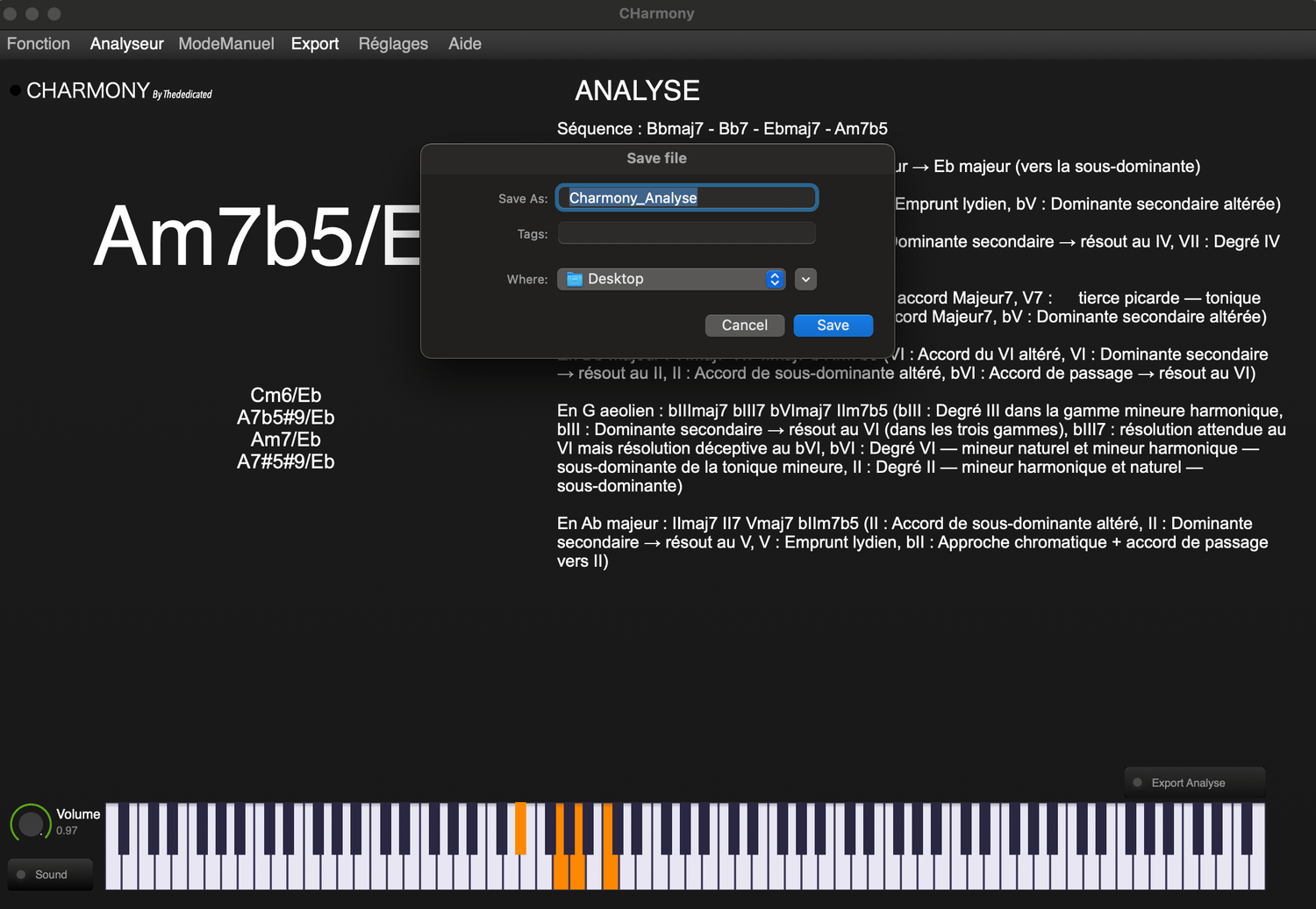Open the Aide menu
The width and height of the screenshot is (1316, 909).
(x=465, y=44)
